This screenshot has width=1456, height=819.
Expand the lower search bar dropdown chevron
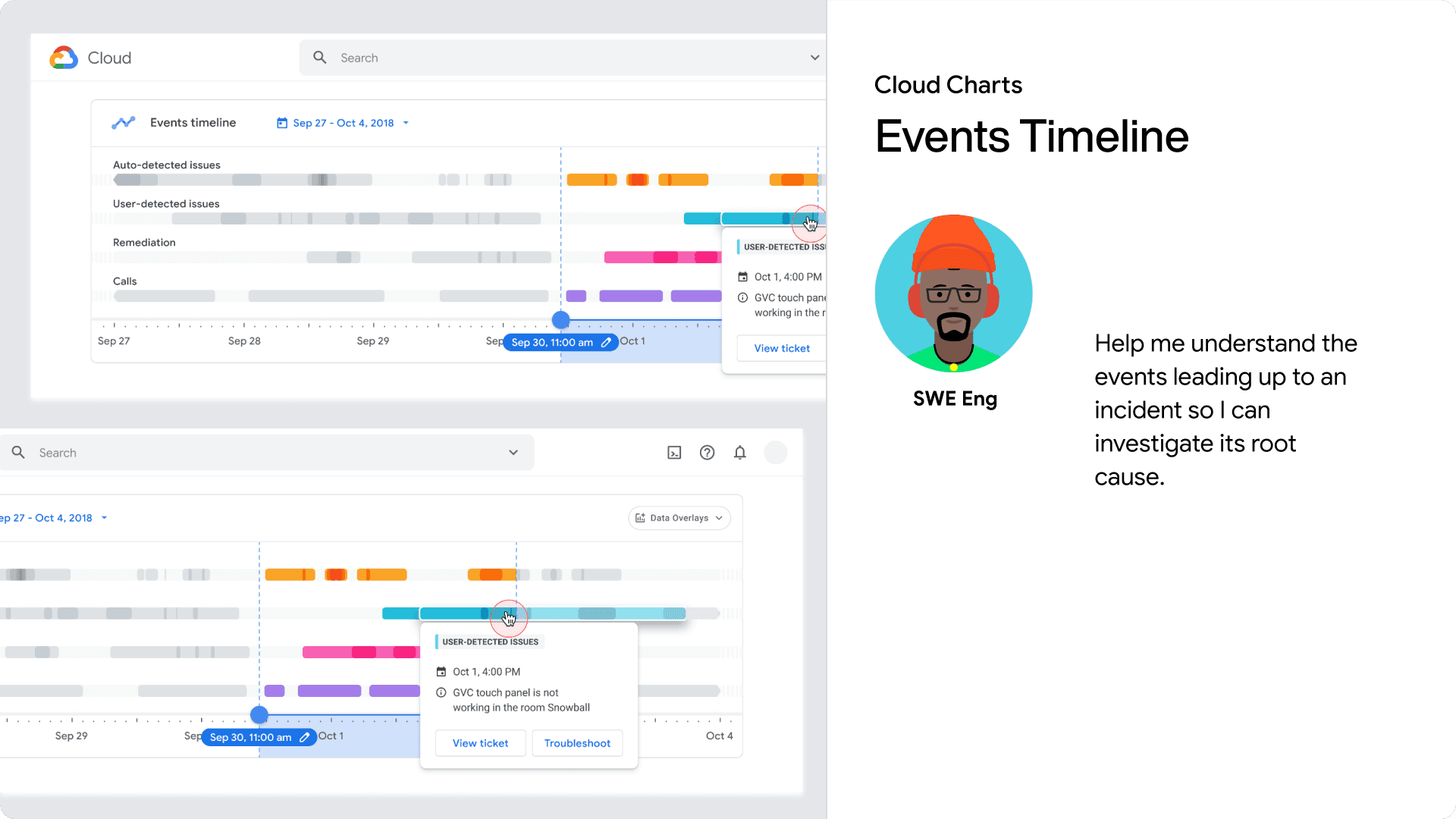[513, 453]
